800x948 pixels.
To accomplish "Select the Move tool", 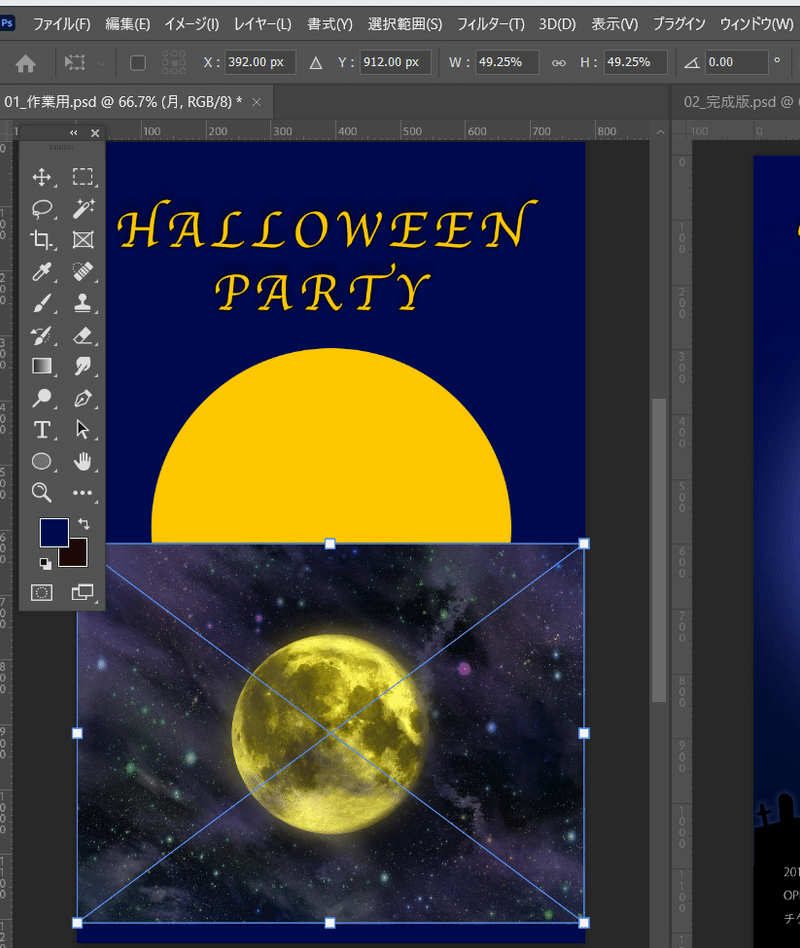I will click(x=41, y=177).
